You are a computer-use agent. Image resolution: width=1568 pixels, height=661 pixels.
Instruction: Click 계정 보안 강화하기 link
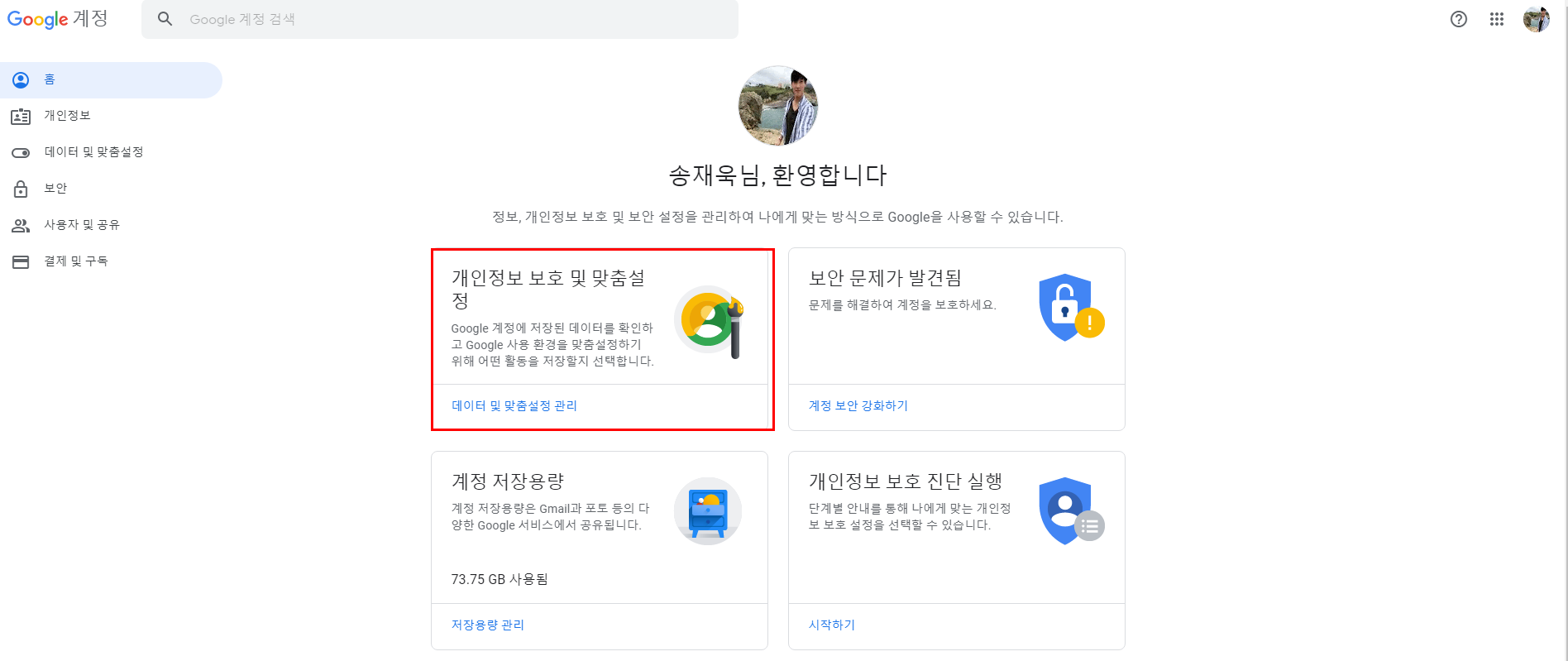pos(858,405)
